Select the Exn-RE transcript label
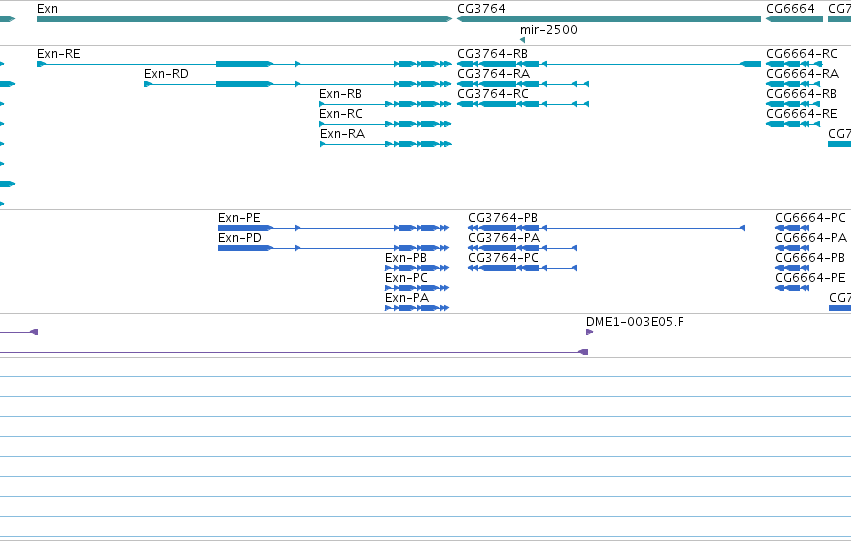This screenshot has height=541, width=851. 59,54
